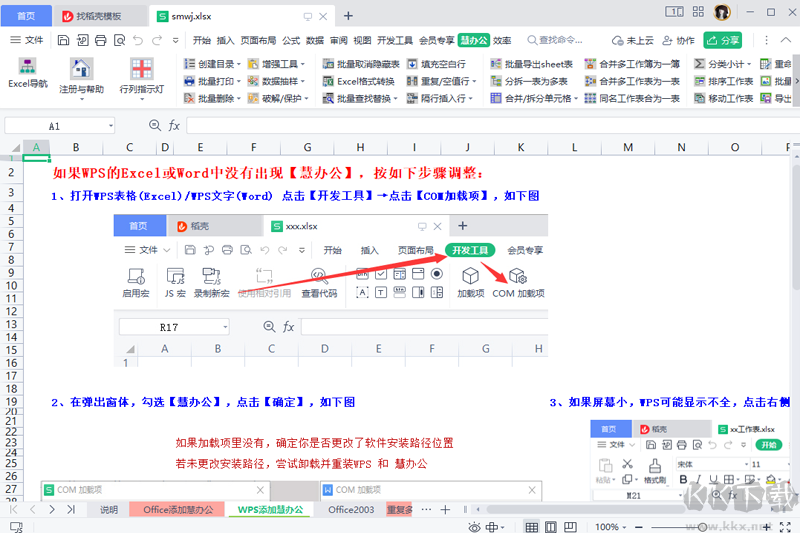Show more sheets with the ellipsis button
Image resolution: width=800 pixels, height=533 pixels.
(426, 509)
